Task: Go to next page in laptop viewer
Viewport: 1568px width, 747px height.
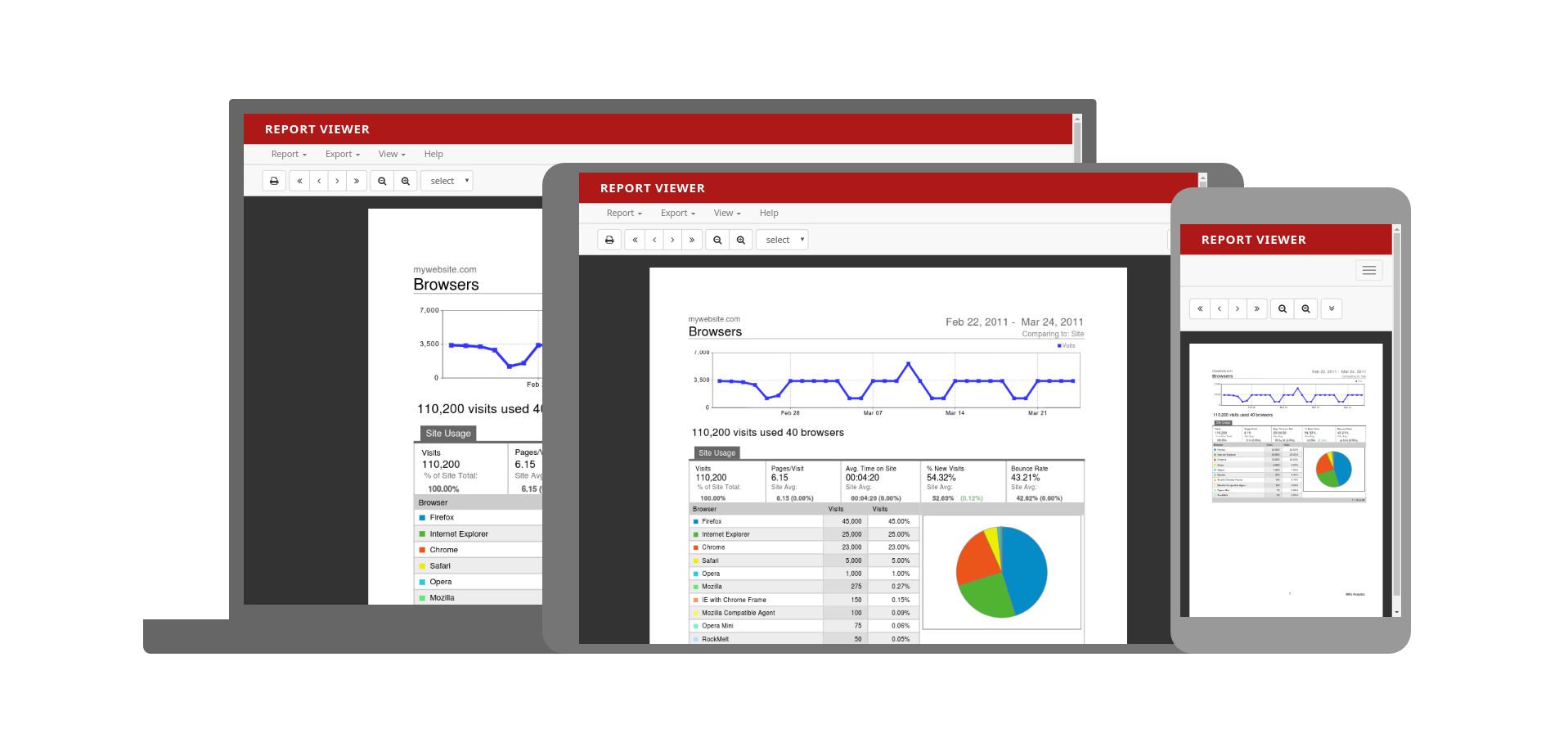Action: point(337,181)
